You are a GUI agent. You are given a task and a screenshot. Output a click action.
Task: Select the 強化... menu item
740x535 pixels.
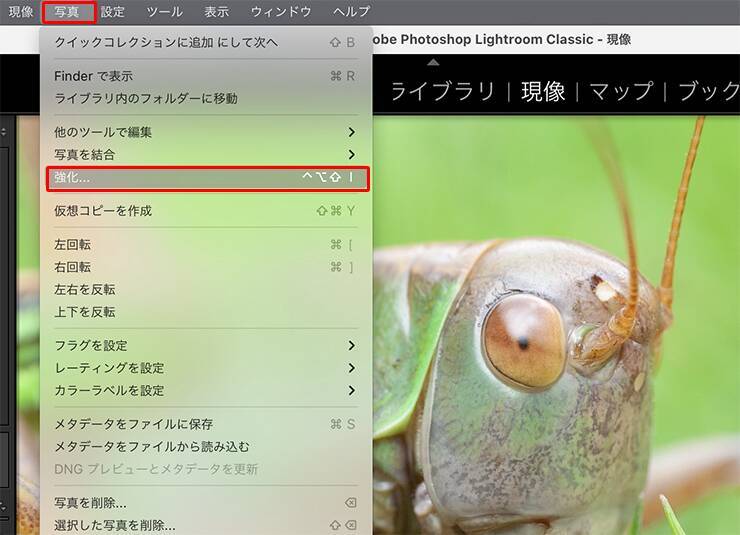point(207,178)
